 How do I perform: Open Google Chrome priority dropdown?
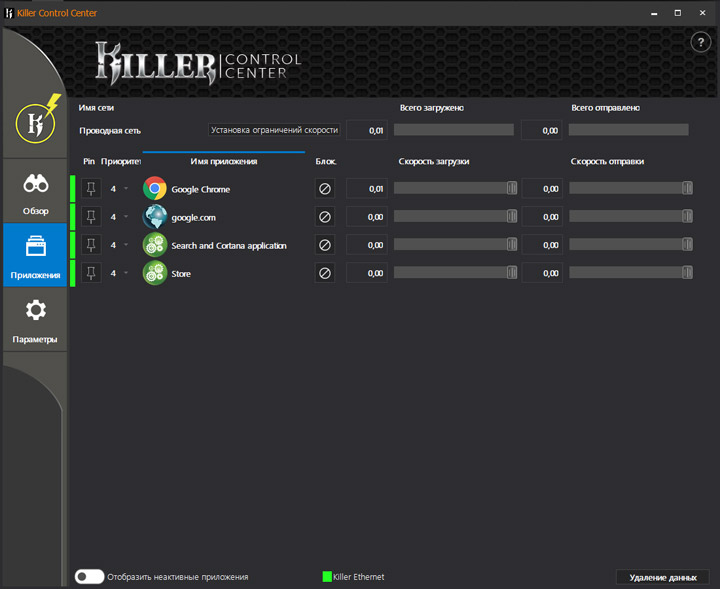coord(126,189)
